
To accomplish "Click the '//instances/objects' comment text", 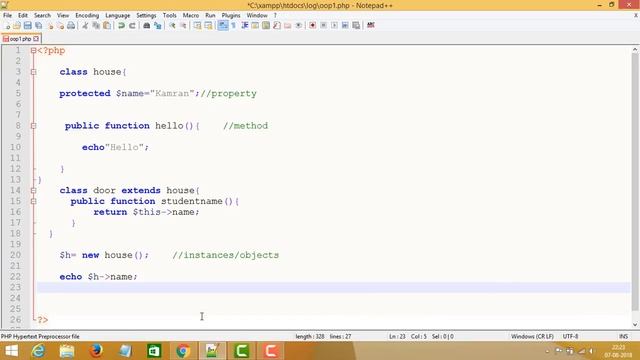I will (226, 255).
